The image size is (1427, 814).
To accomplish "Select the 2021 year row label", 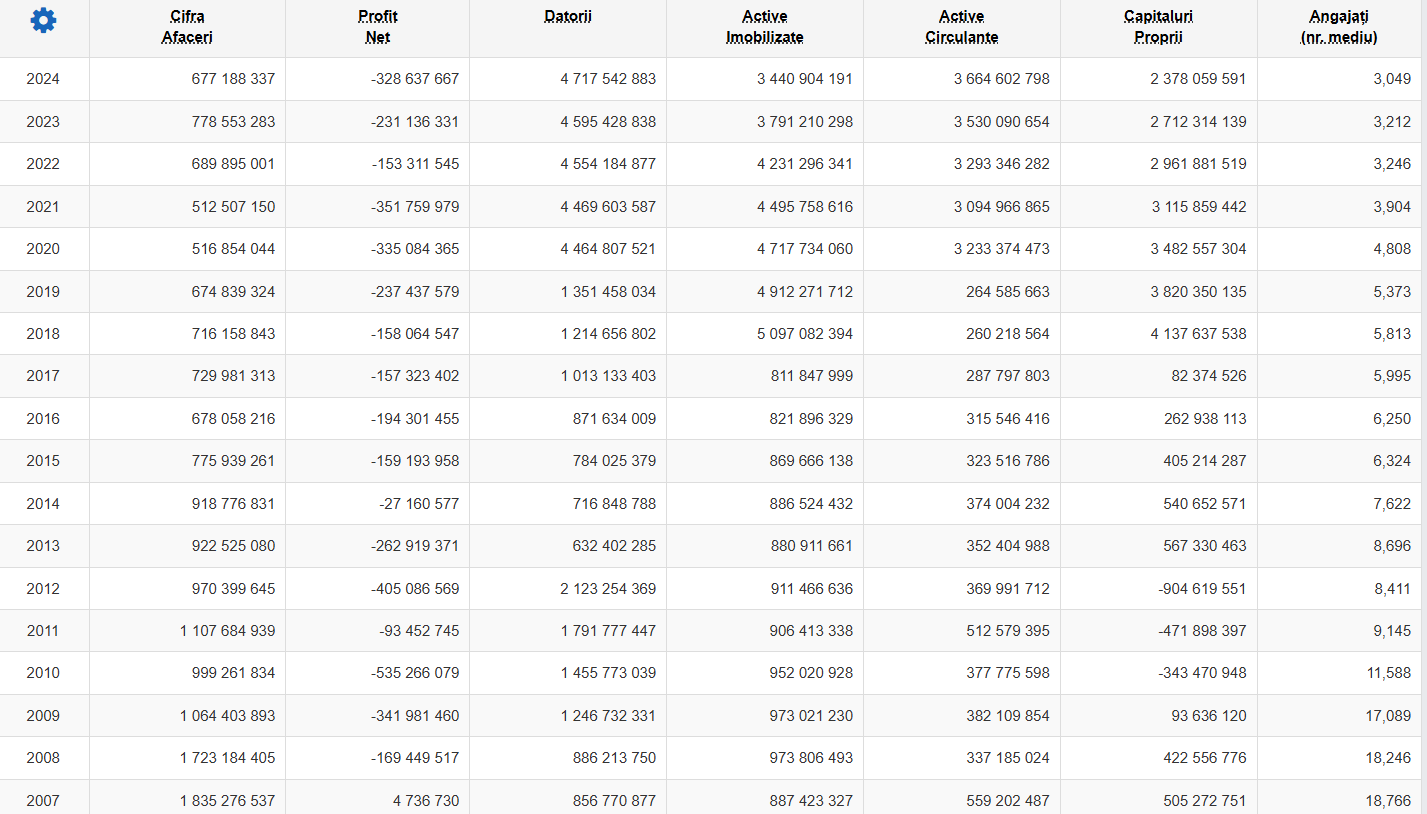I will 43,207.
